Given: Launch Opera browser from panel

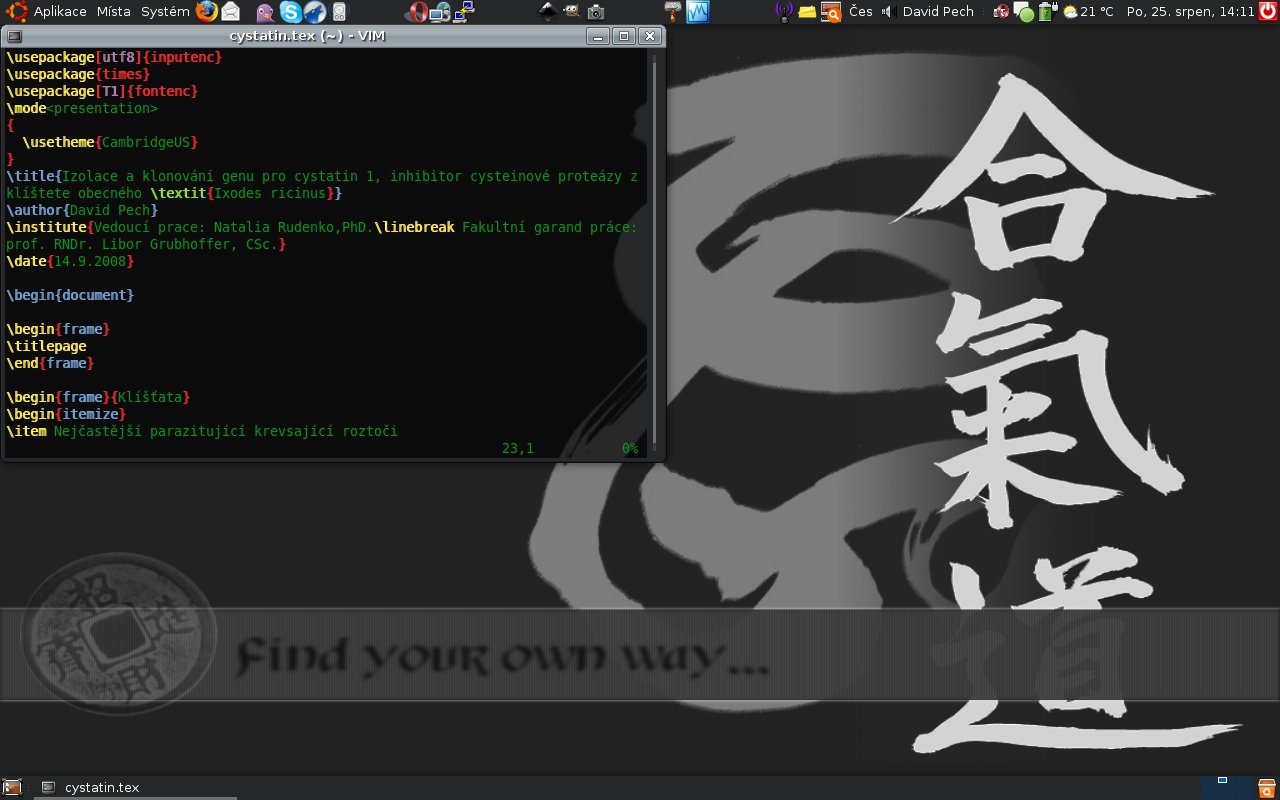Looking at the screenshot, I should [418, 12].
